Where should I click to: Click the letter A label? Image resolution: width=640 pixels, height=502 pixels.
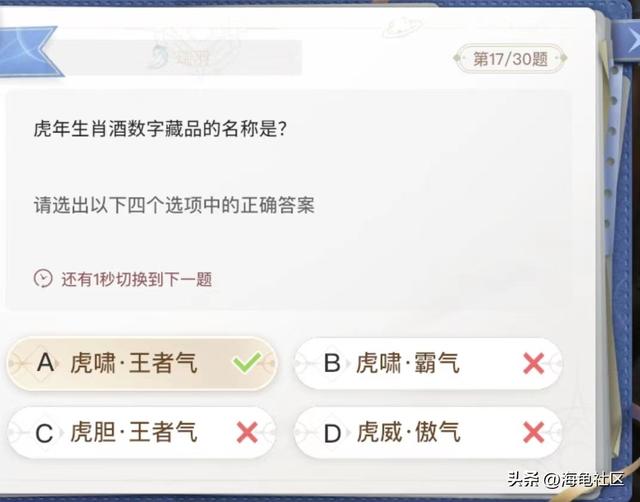tap(44, 363)
